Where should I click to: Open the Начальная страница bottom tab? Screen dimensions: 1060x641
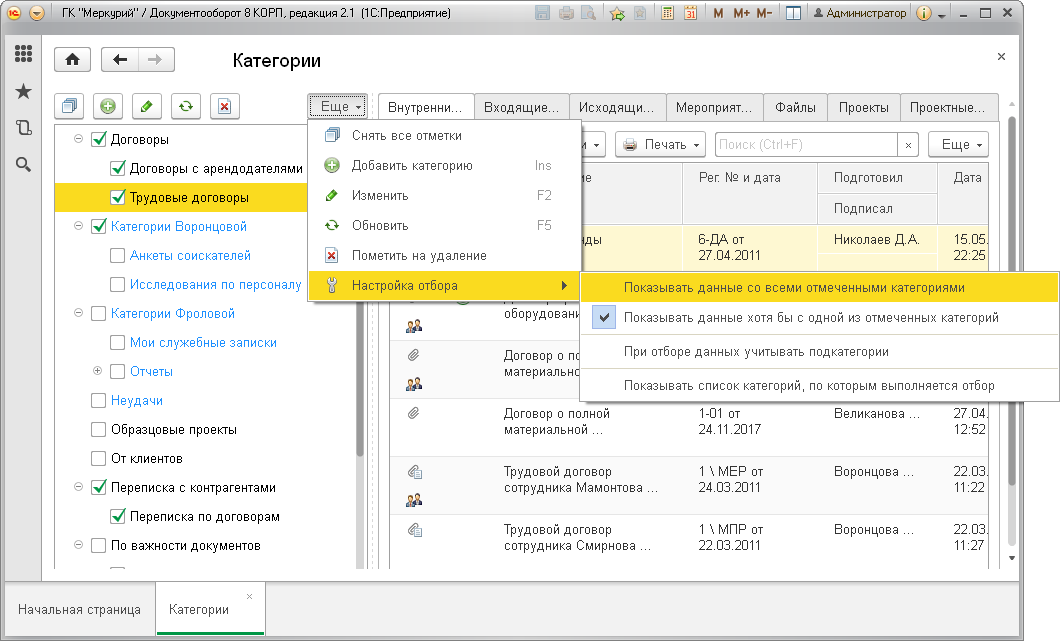coord(80,609)
